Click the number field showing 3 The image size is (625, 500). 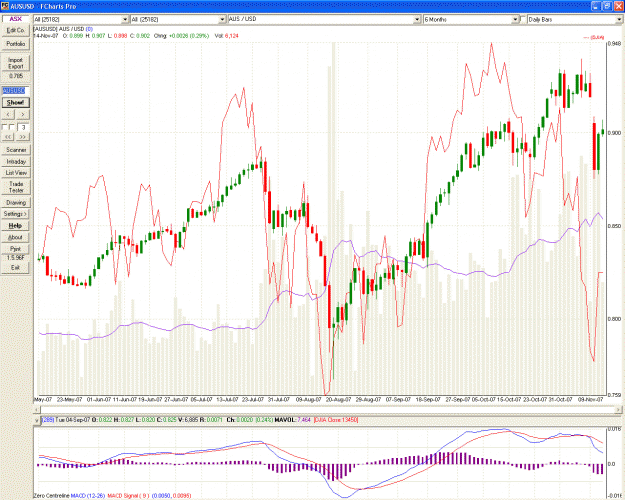pos(24,128)
